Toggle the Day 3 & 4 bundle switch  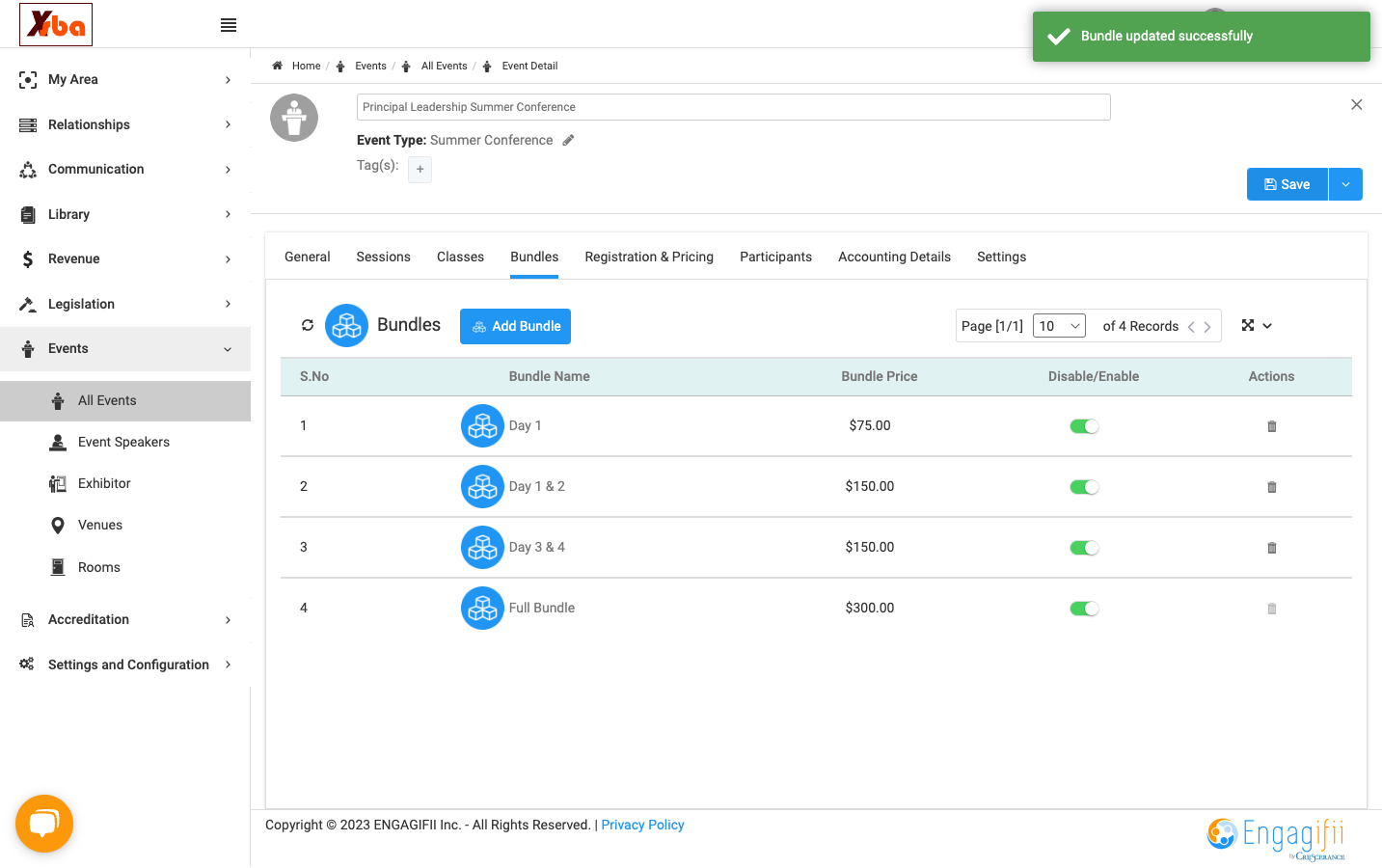(1084, 548)
